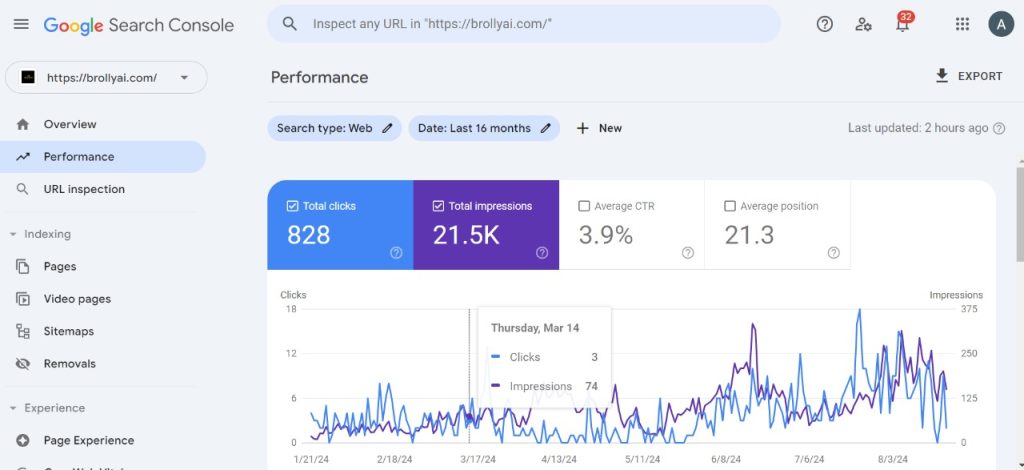The height and width of the screenshot is (470, 1024).
Task: Click the 21.3 average position value
Action: [x=749, y=235]
